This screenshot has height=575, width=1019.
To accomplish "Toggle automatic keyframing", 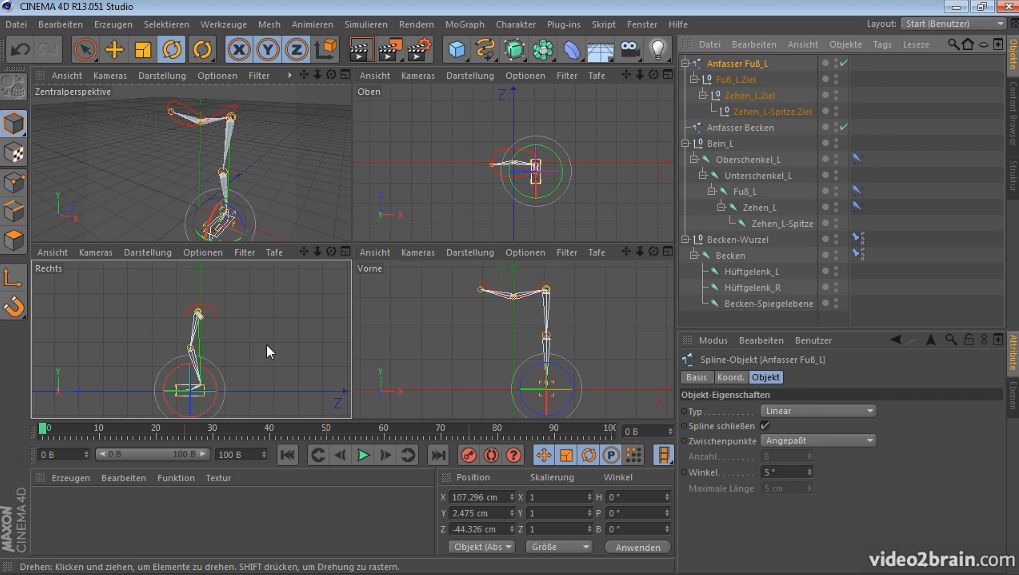I will coord(491,455).
